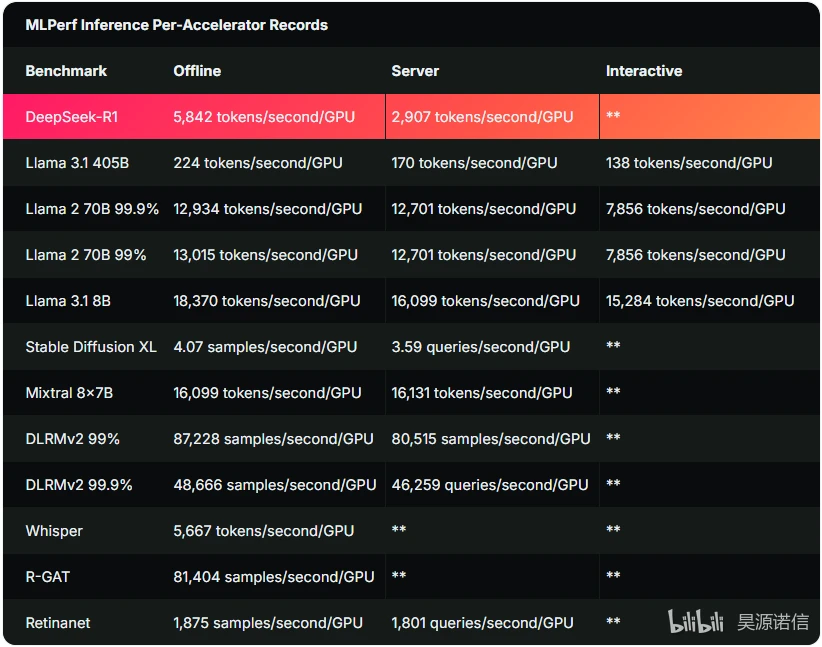Select the 13,015 tokens/second/GPU cell
The image size is (822, 647).
[x=265, y=255]
